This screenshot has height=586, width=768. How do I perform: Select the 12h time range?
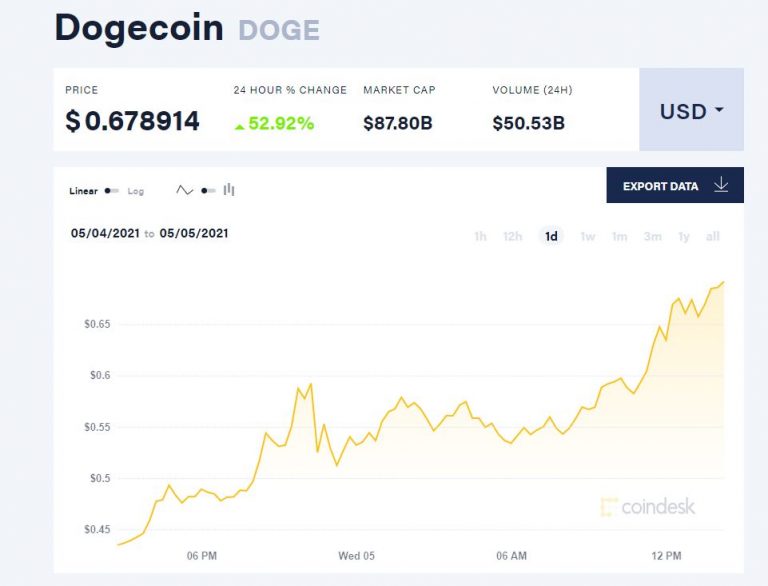513,237
